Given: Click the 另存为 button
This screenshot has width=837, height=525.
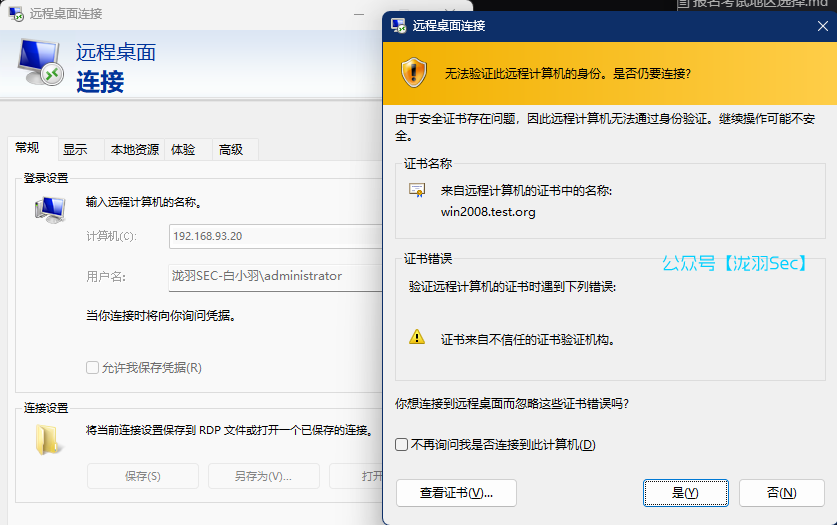Looking at the screenshot, I should point(263,476).
